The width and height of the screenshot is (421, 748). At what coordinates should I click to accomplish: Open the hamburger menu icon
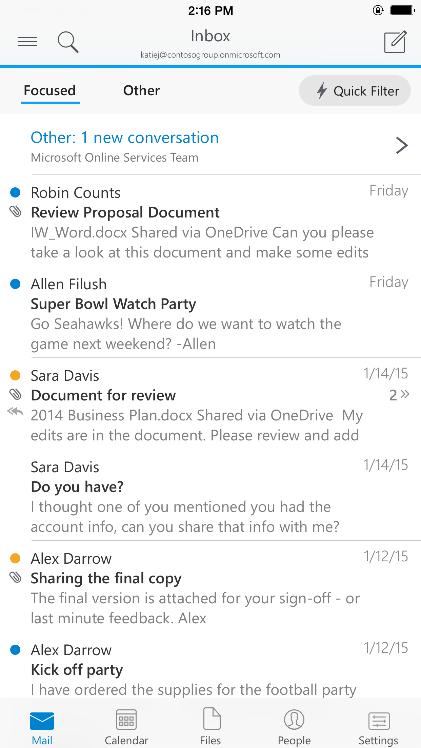click(x=27, y=42)
